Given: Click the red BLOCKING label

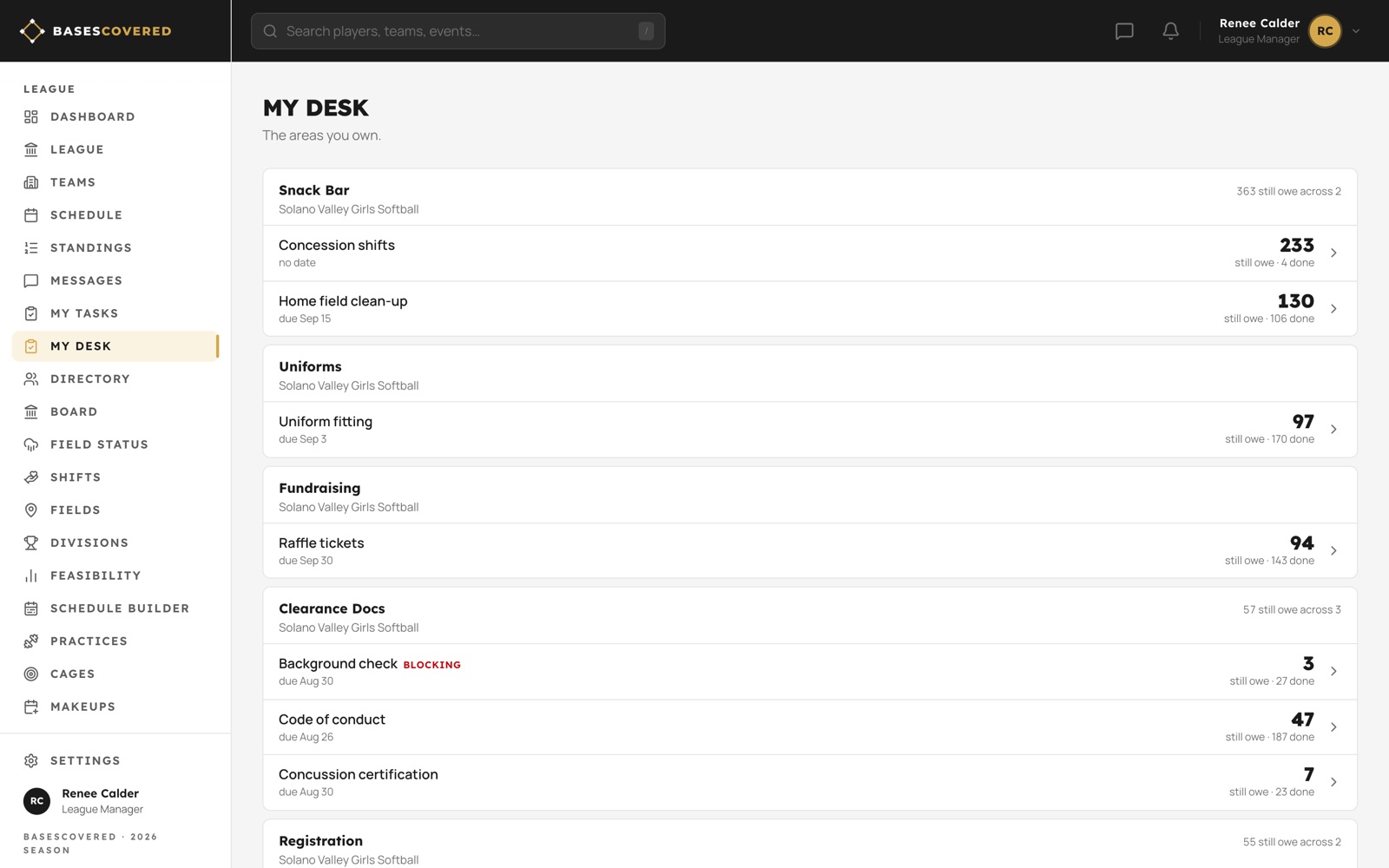Looking at the screenshot, I should [432, 665].
